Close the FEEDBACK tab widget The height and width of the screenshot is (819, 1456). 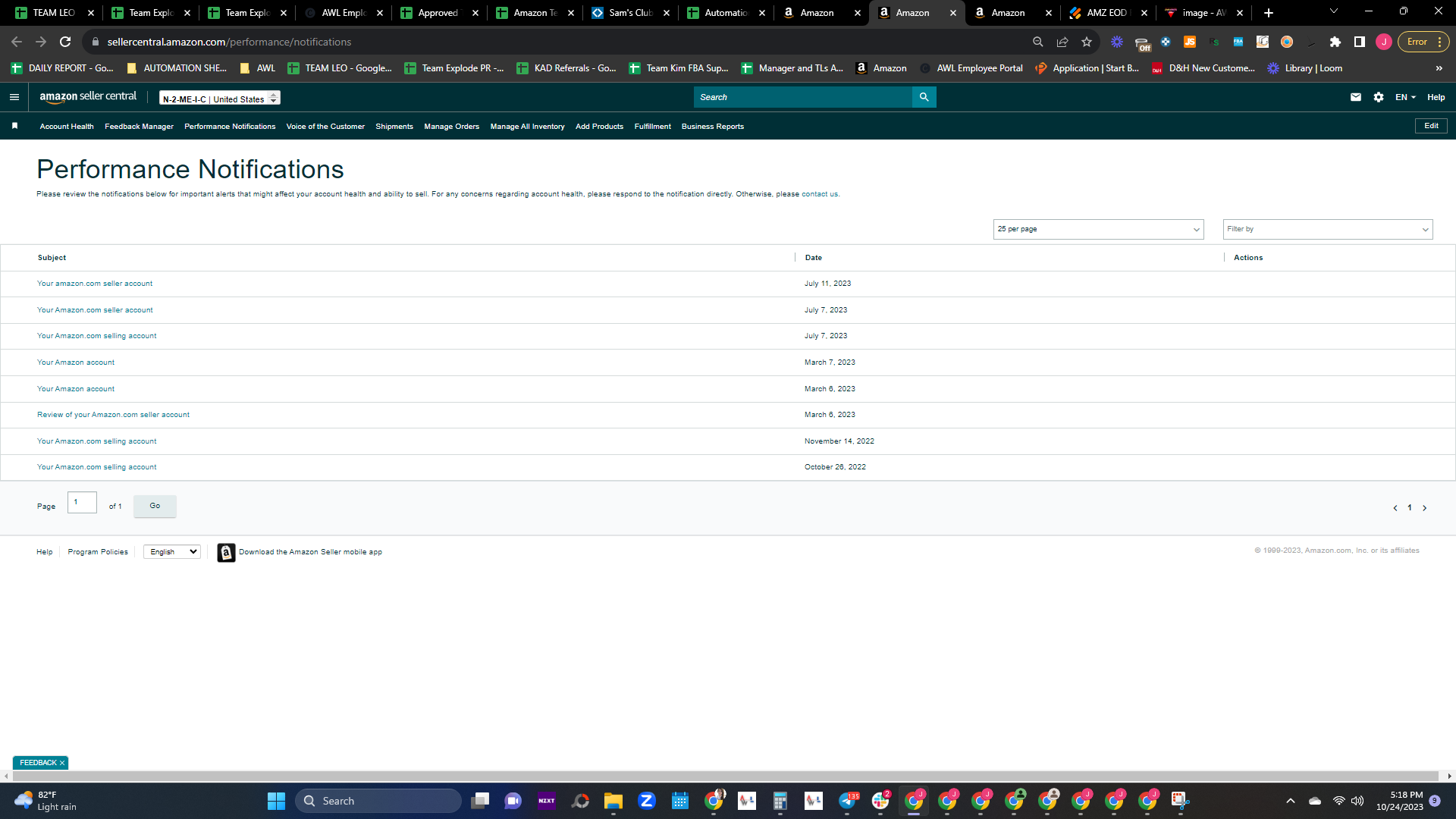pyautogui.click(x=62, y=763)
